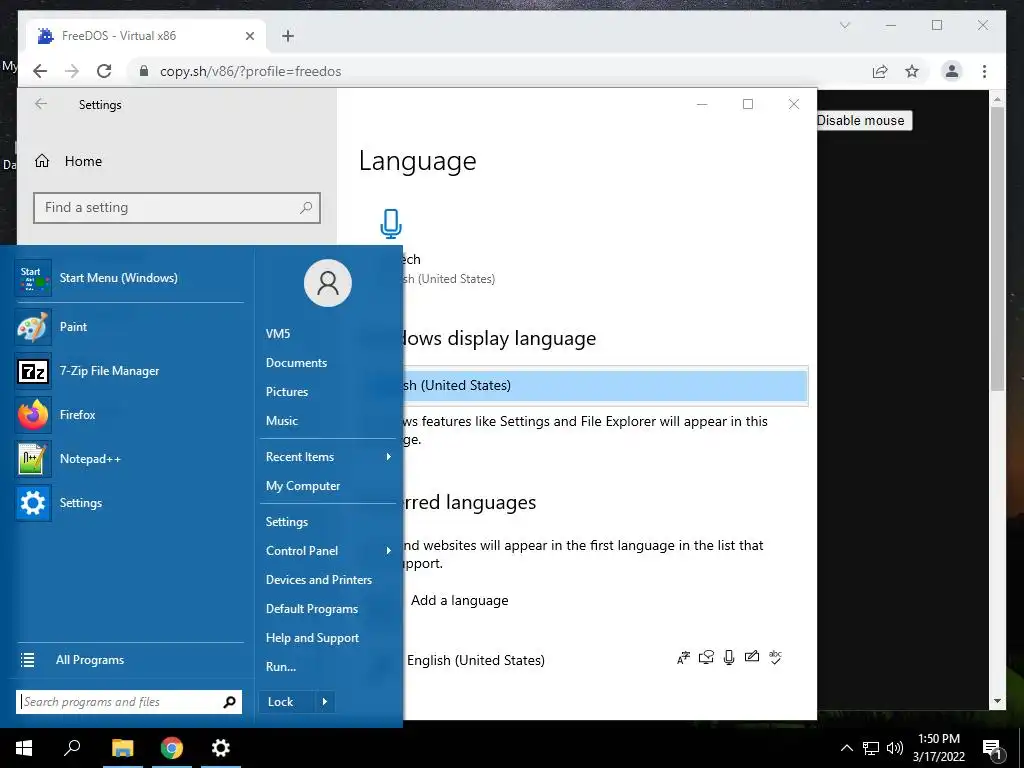
Task: Click the user avatar picture
Action: coord(328,283)
